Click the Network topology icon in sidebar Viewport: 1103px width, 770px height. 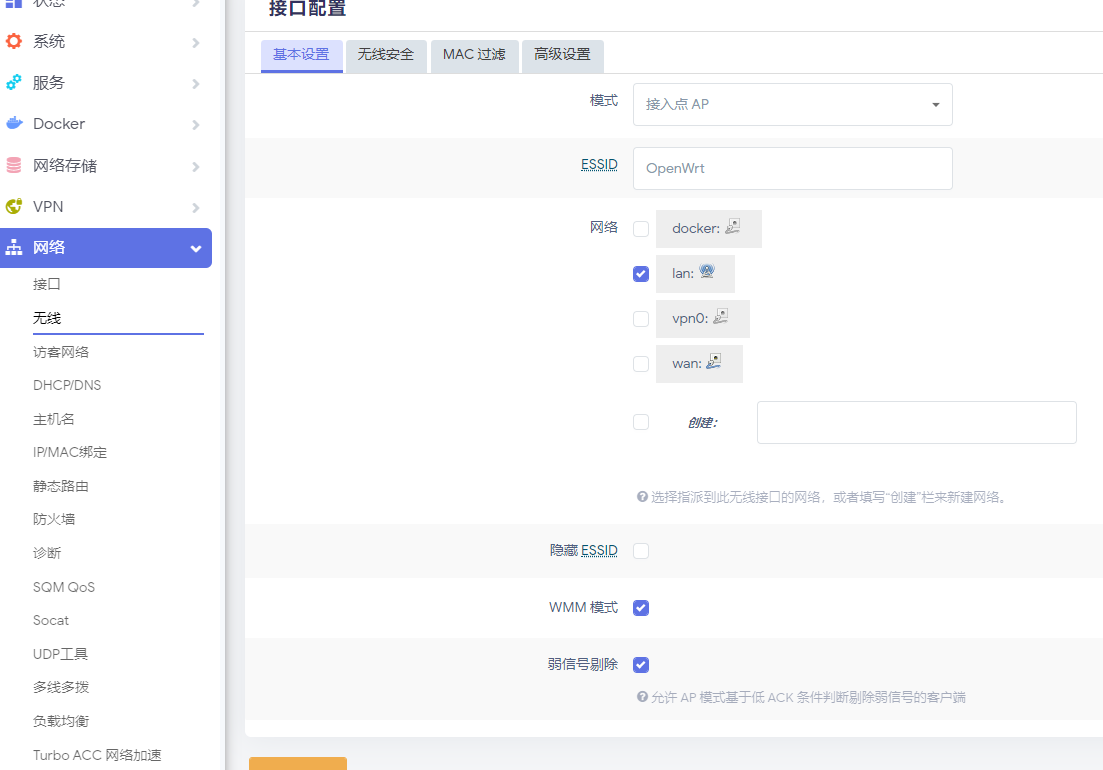(x=14, y=248)
